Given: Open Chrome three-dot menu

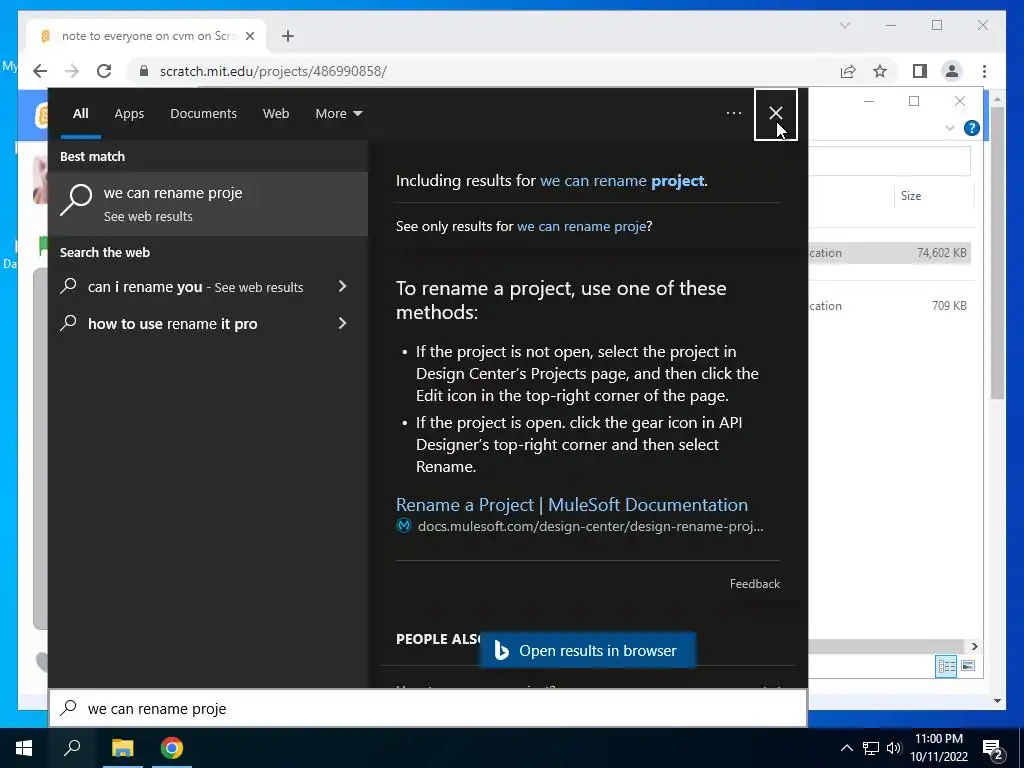Looking at the screenshot, I should 984,71.
